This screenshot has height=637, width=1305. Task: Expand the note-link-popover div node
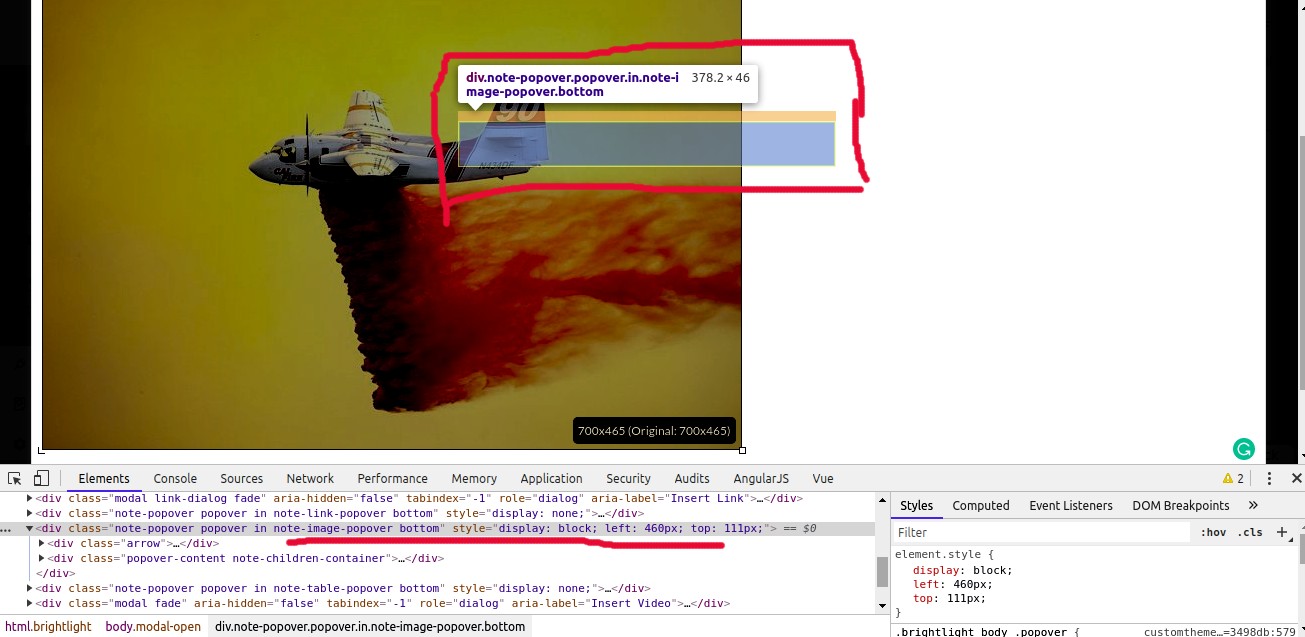(x=30, y=513)
